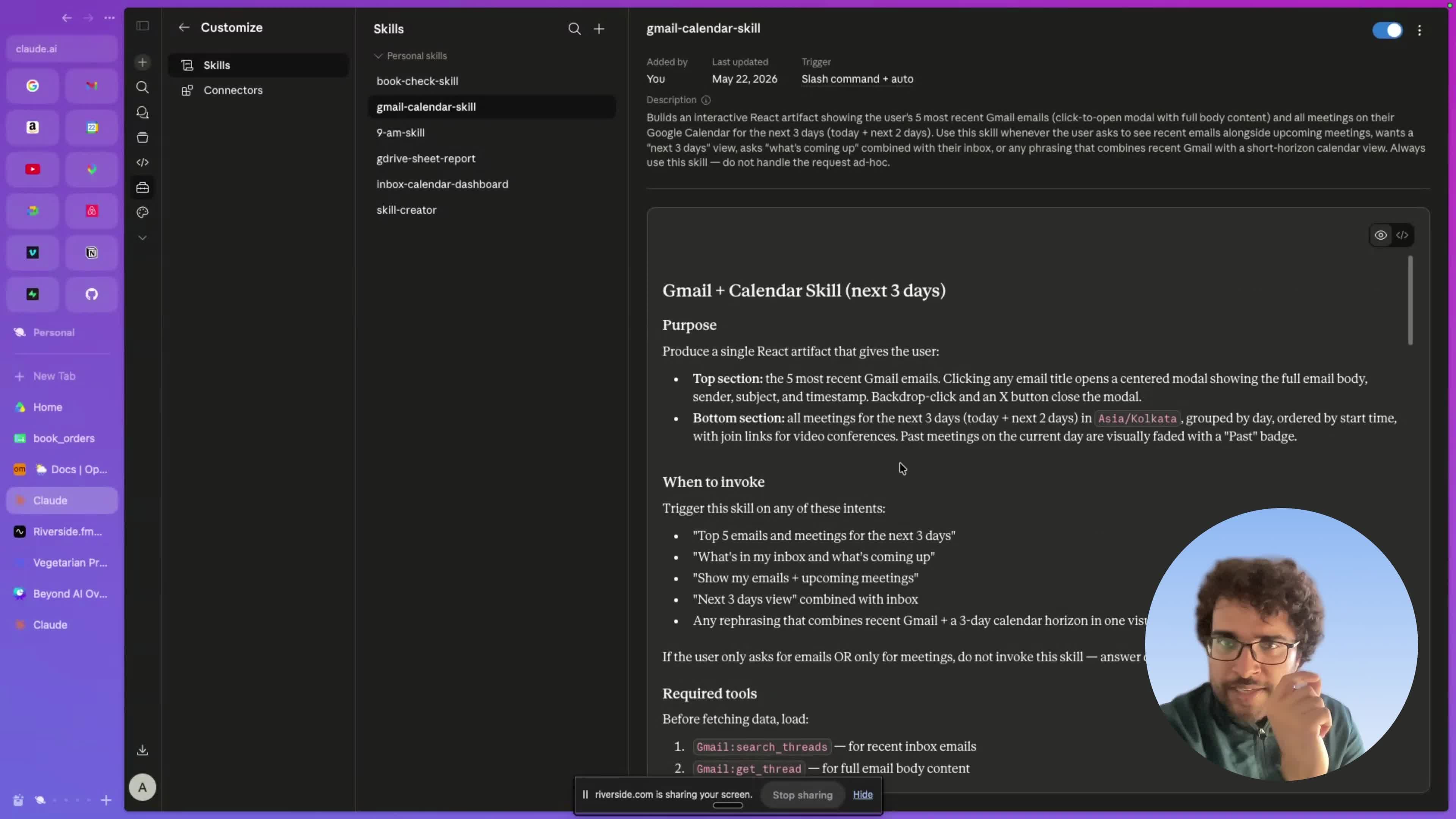1456x819 pixels.
Task: Start a new chat with plus icon
Action: tap(143, 62)
